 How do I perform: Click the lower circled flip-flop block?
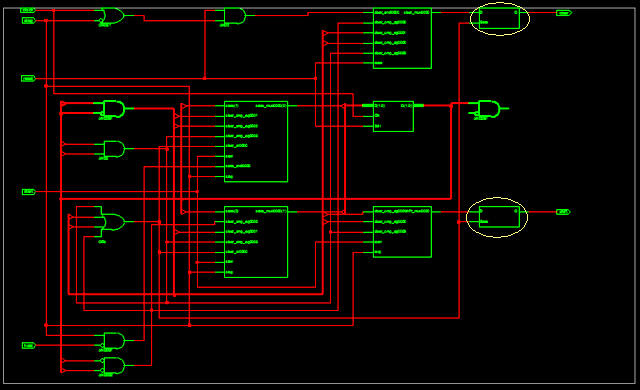point(499,217)
